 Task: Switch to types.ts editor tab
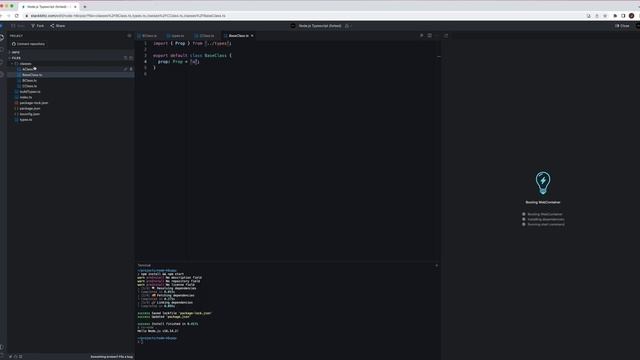click(177, 36)
